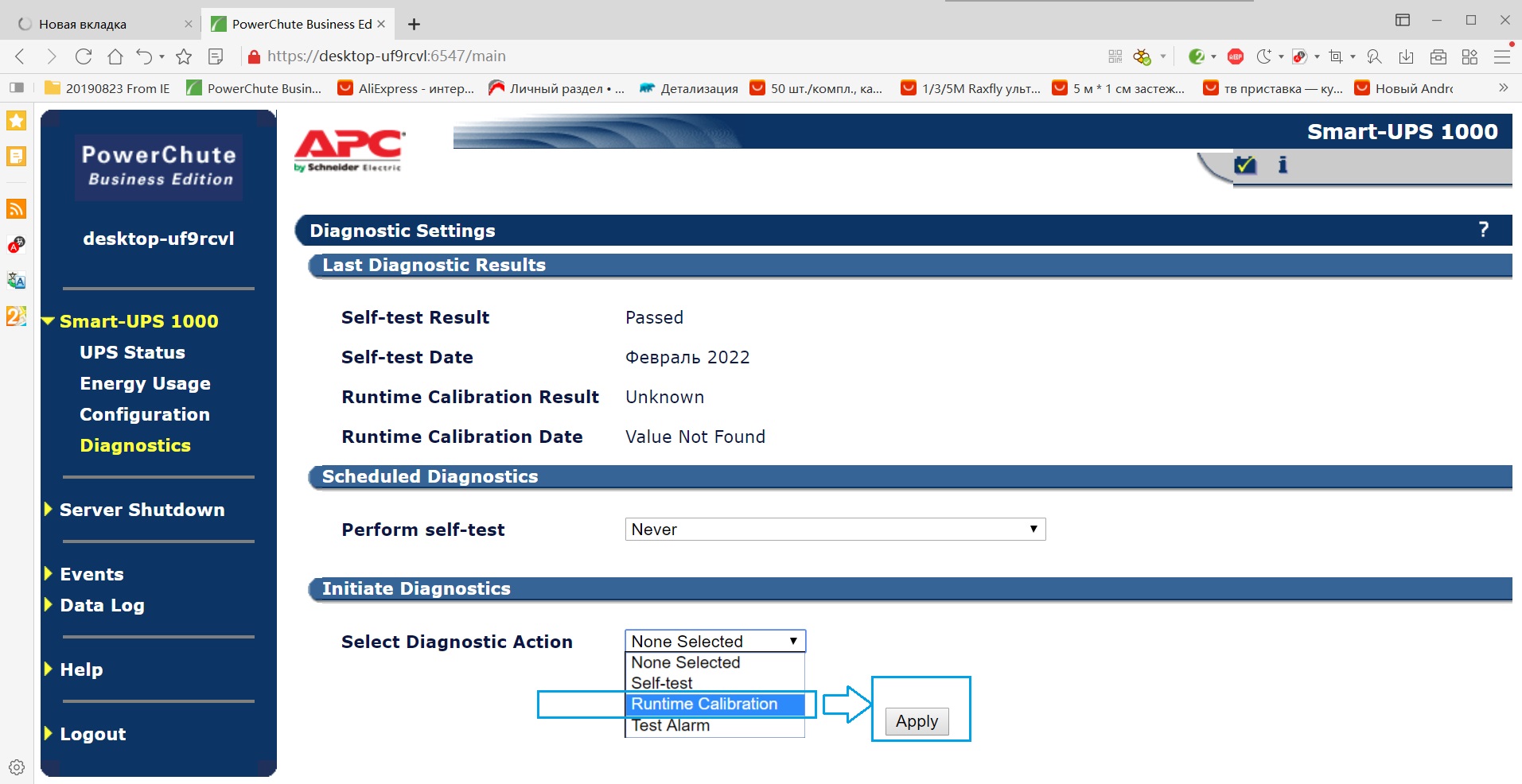
Task: Go forward to the next page
Action: point(52,56)
